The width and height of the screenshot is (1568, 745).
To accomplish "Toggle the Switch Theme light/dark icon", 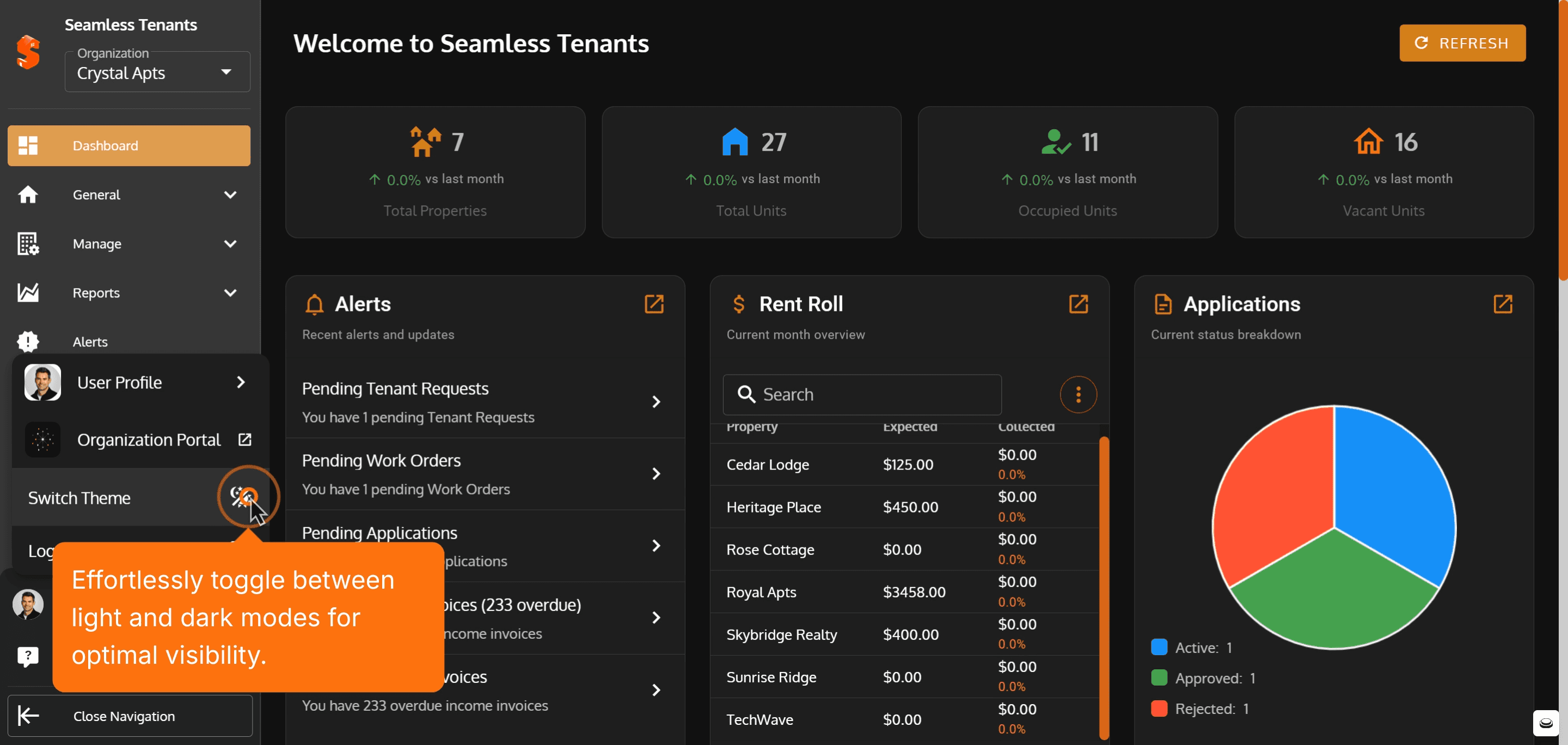I will [x=243, y=497].
